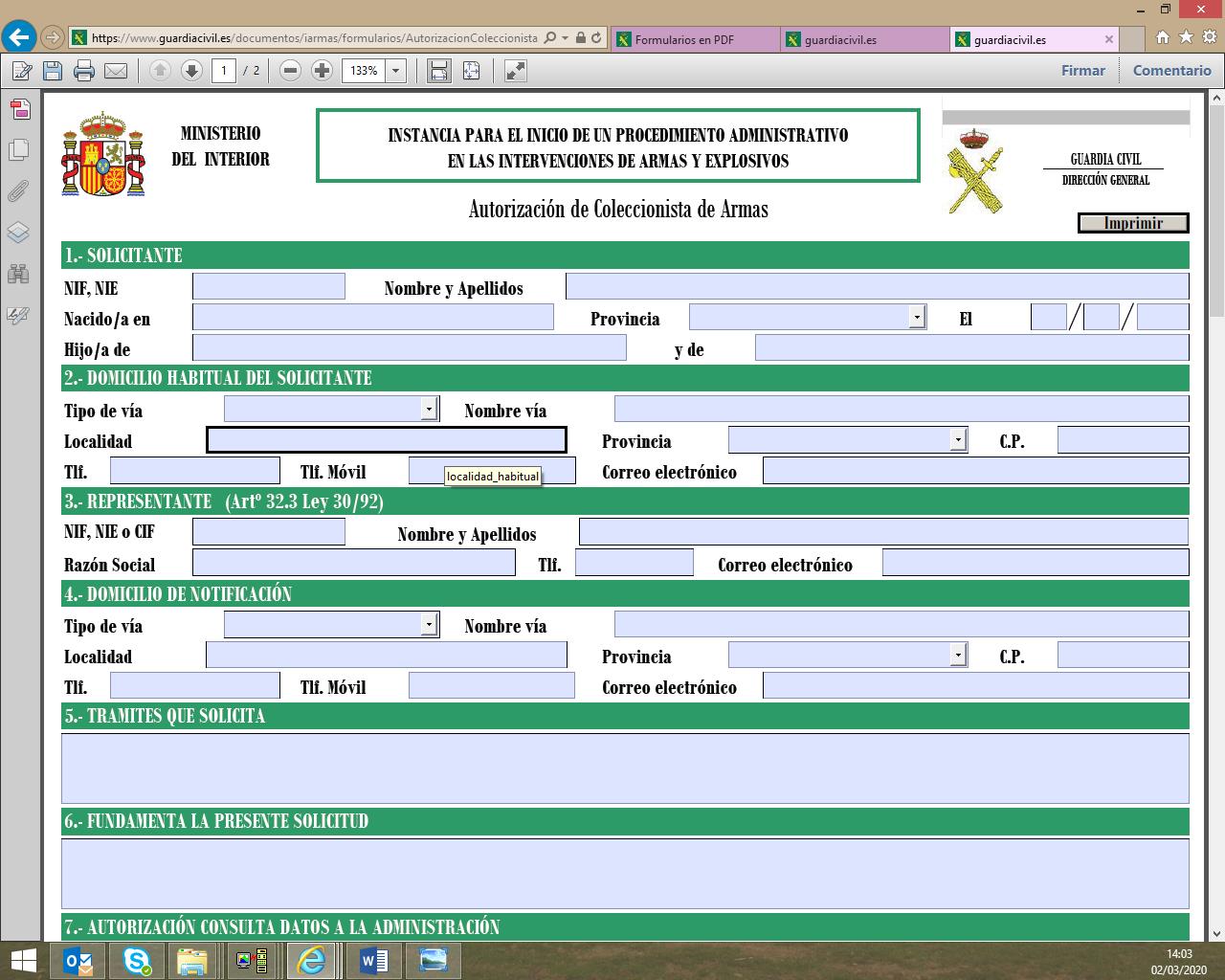Zoom out with the minus button
This screenshot has width=1225, height=980.
(x=291, y=71)
